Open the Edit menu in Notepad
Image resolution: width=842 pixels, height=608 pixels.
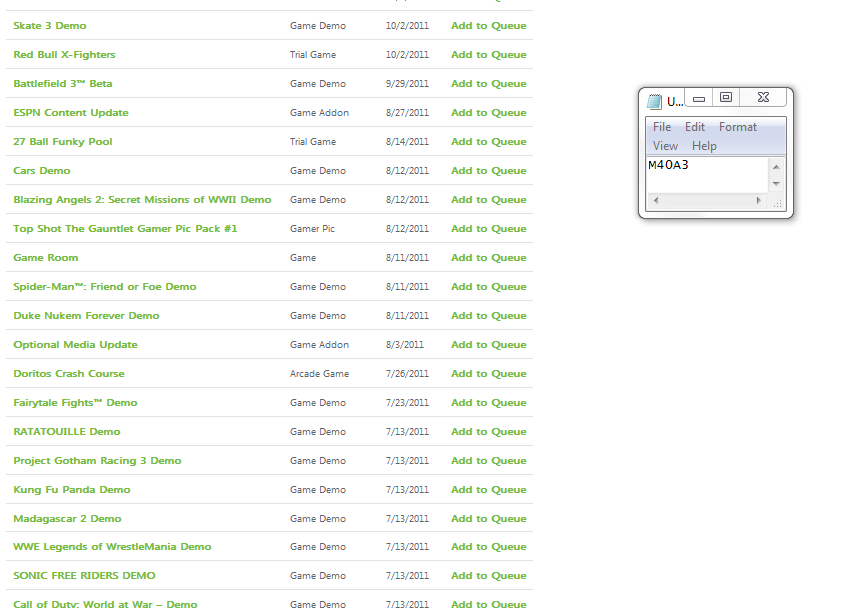694,127
